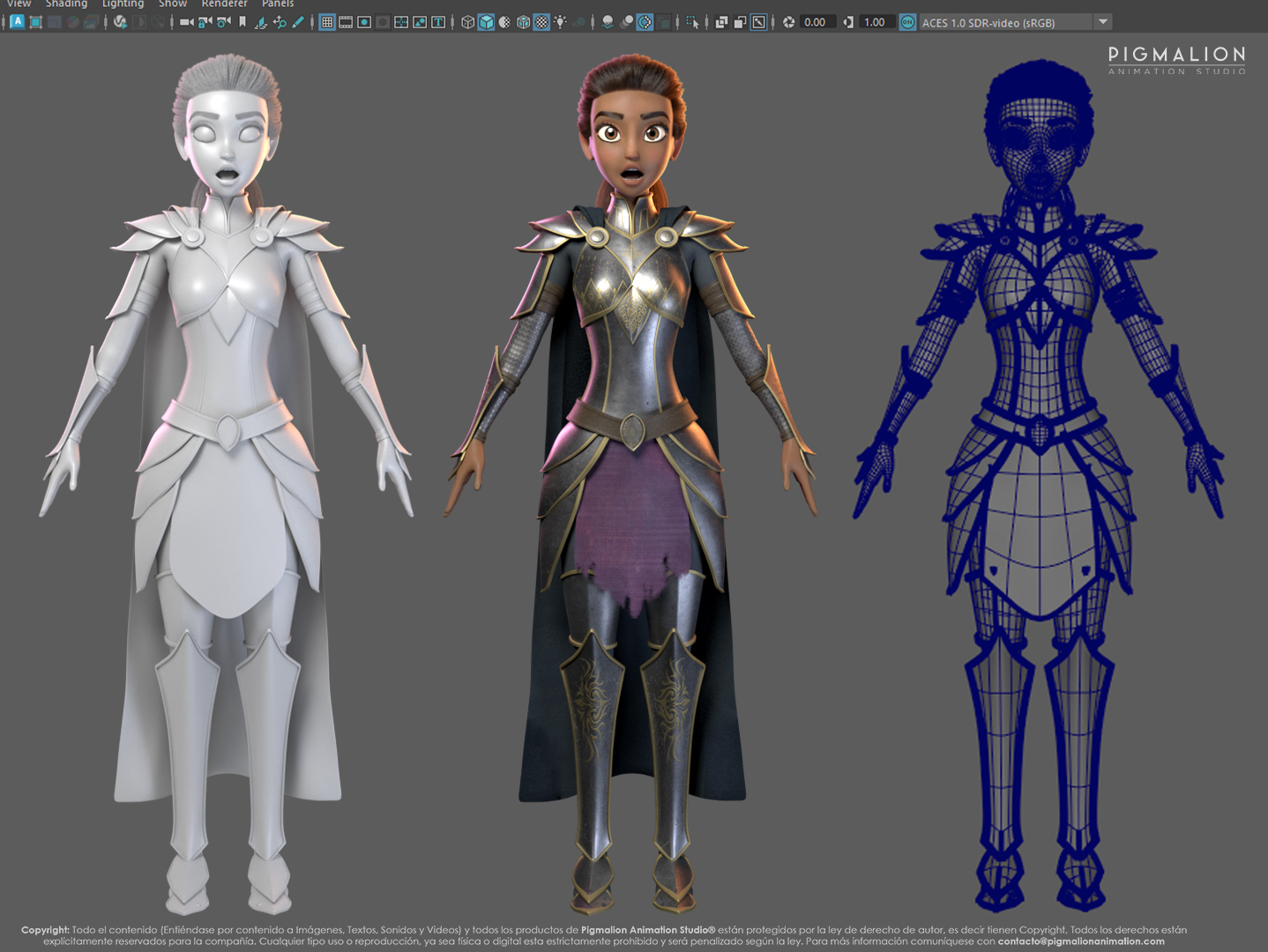
Task: Click the camera Bookmarks icon
Action: click(242, 22)
